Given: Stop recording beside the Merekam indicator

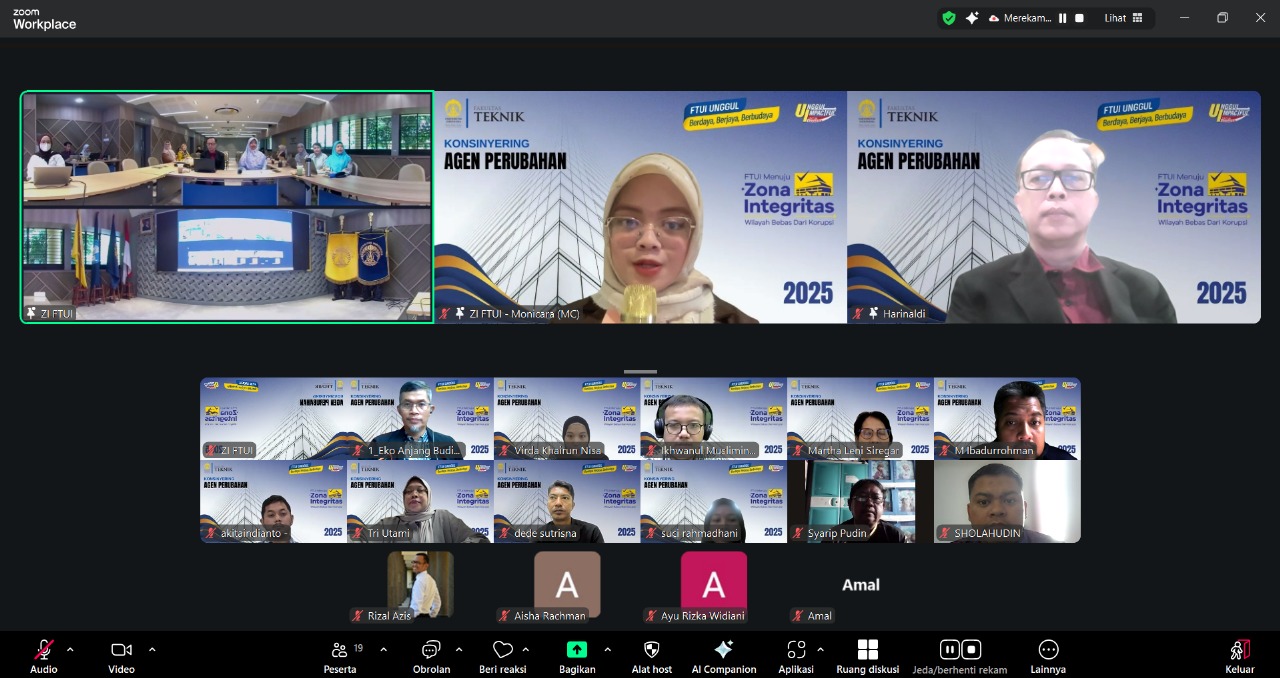Looking at the screenshot, I should coord(1079,18).
